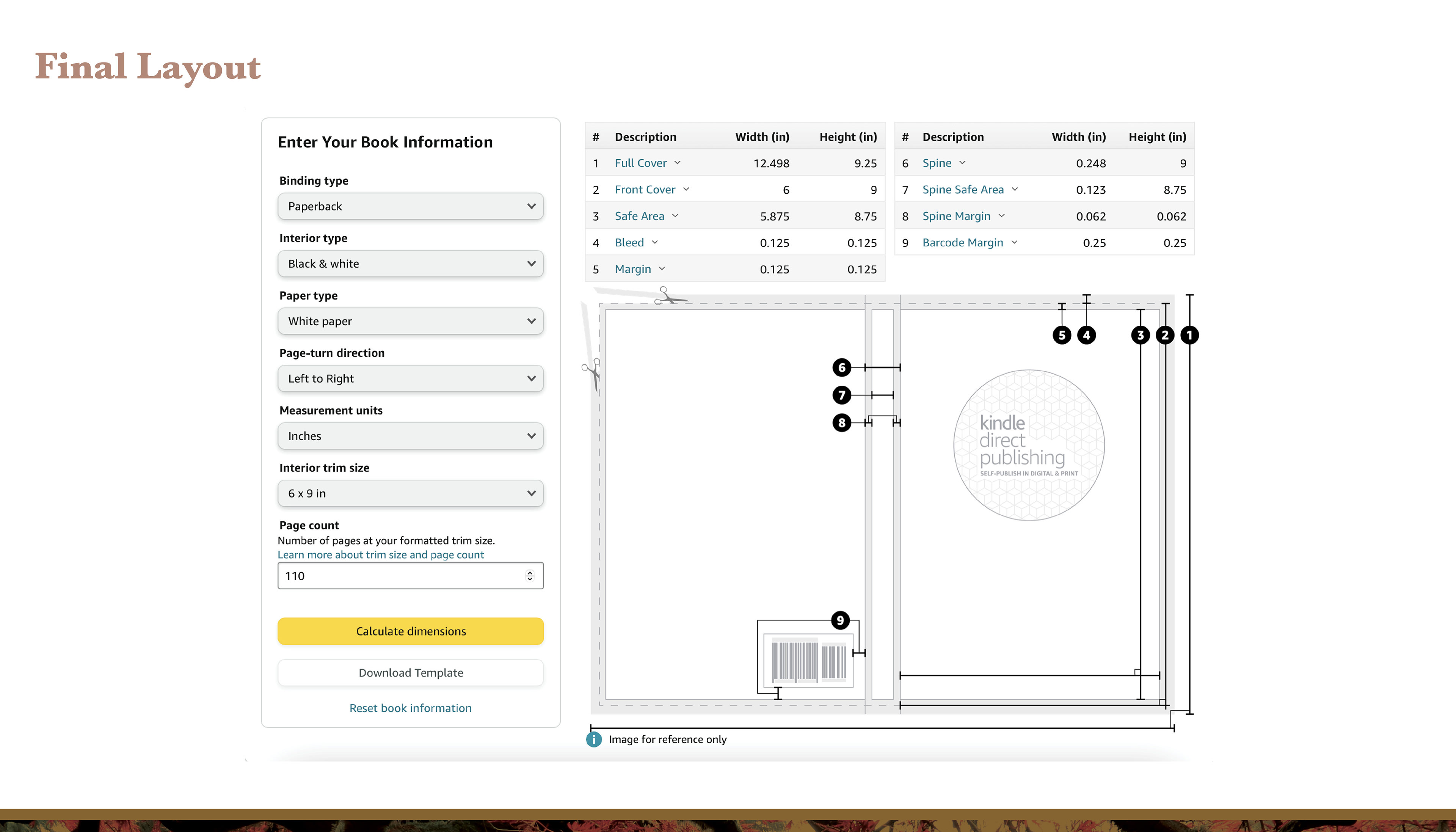Open Learn more about trim size link
This screenshot has height=832, width=1456.
pyautogui.click(x=380, y=555)
